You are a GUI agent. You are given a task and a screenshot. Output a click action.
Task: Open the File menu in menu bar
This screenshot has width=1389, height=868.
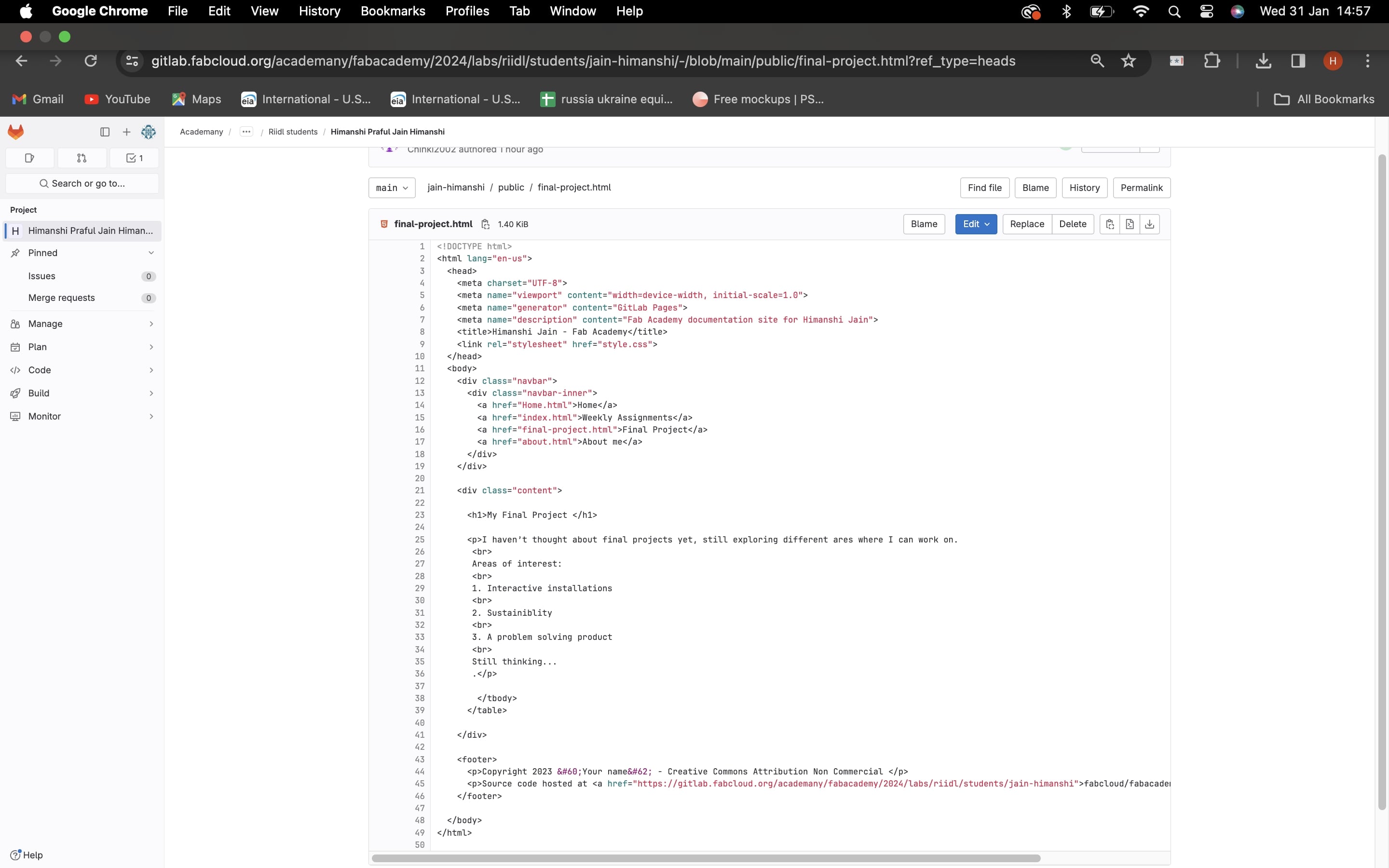177,12
